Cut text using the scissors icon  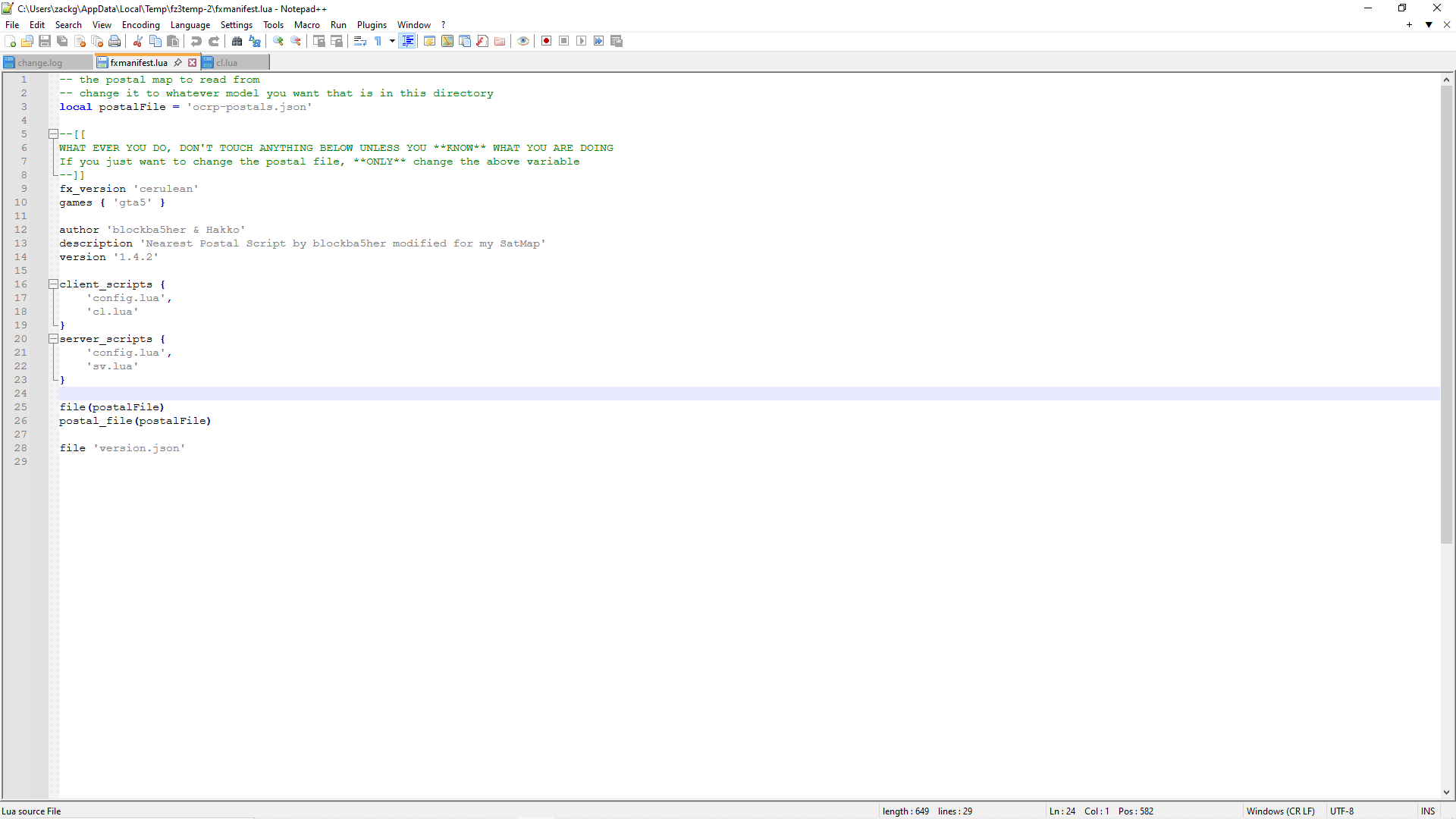138,41
